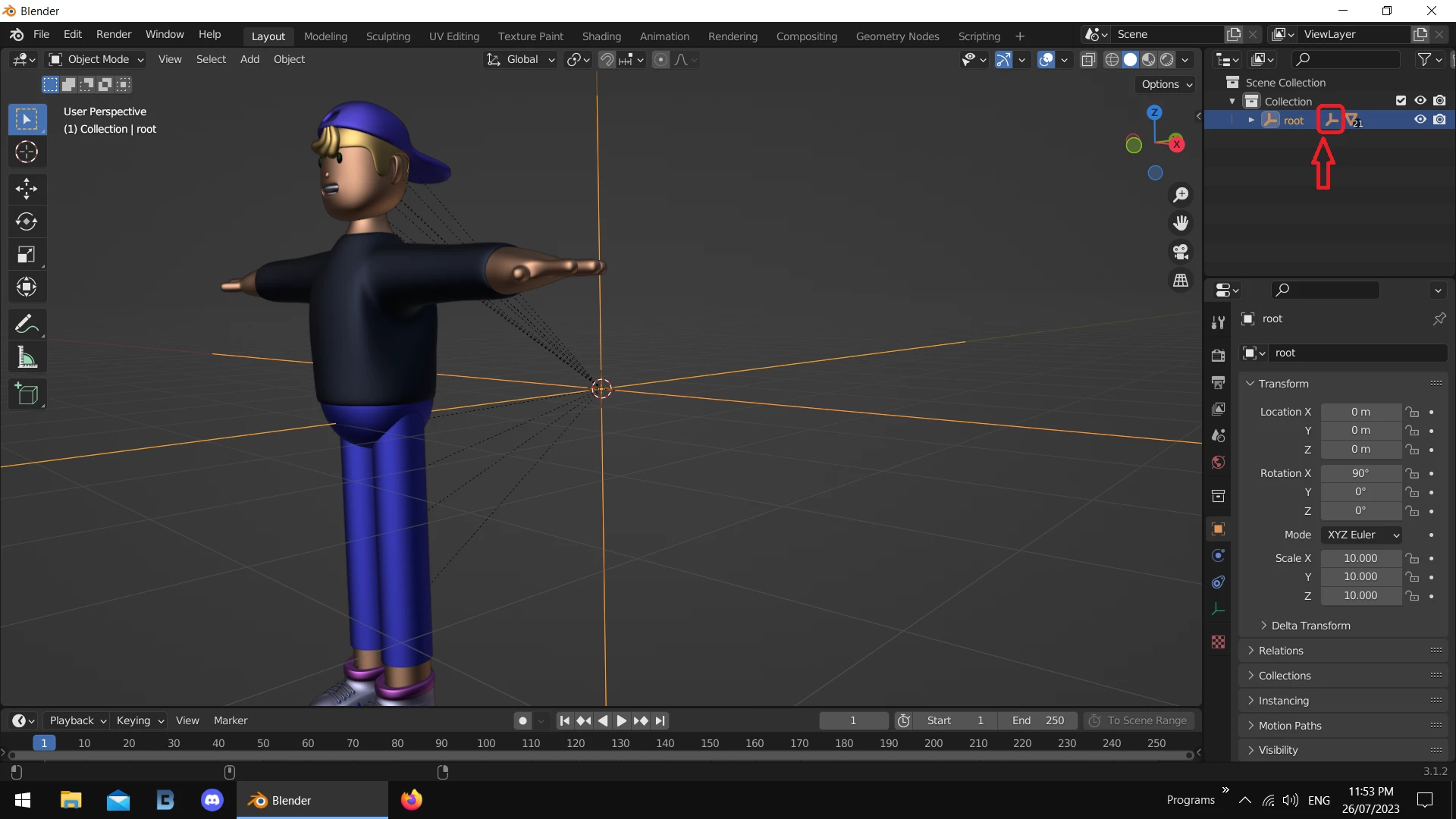Activate the Move tool

click(27, 189)
